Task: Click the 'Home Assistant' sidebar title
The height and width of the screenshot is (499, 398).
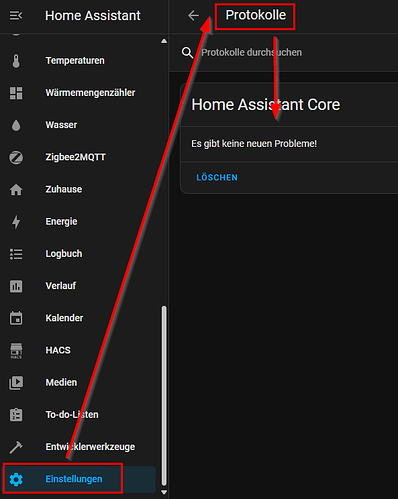Action: pos(93,16)
